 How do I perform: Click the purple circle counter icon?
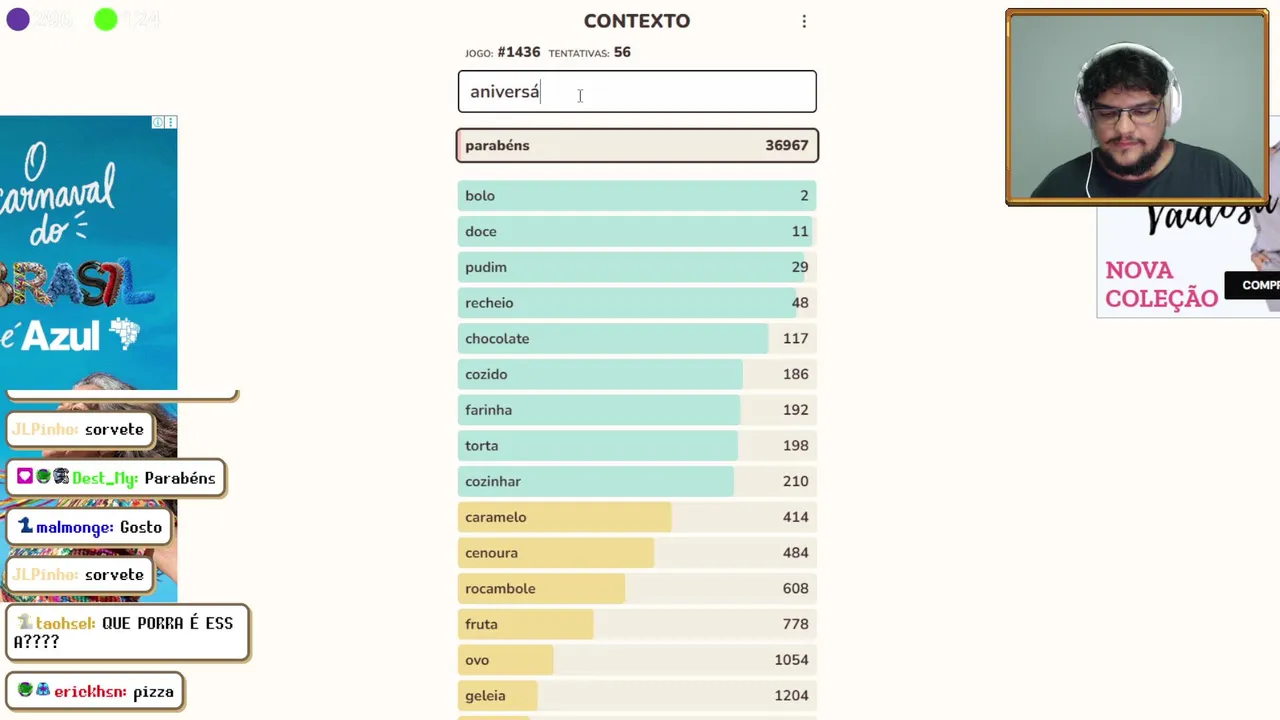point(18,19)
